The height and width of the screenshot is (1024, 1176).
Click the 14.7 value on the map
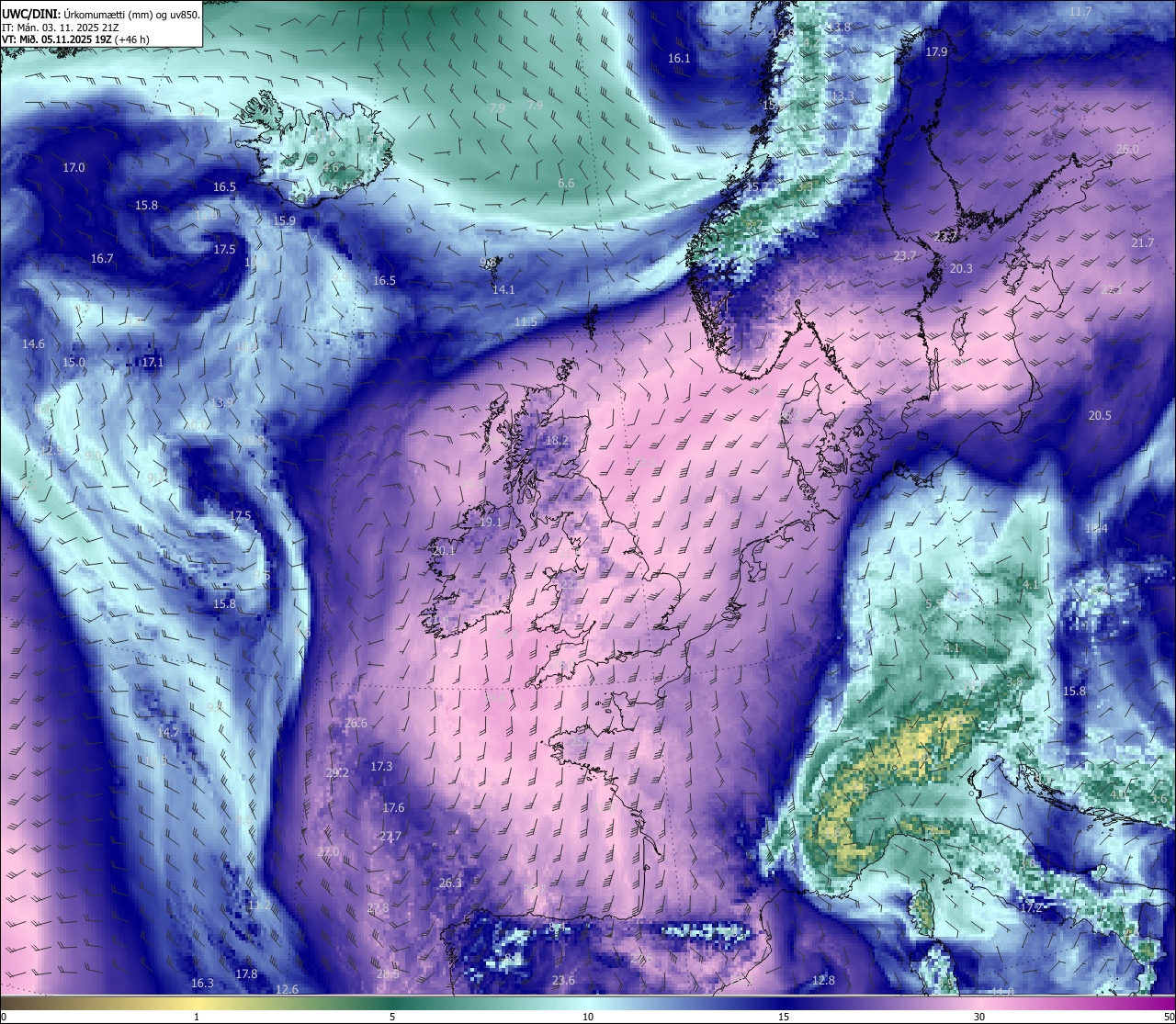tap(167, 732)
